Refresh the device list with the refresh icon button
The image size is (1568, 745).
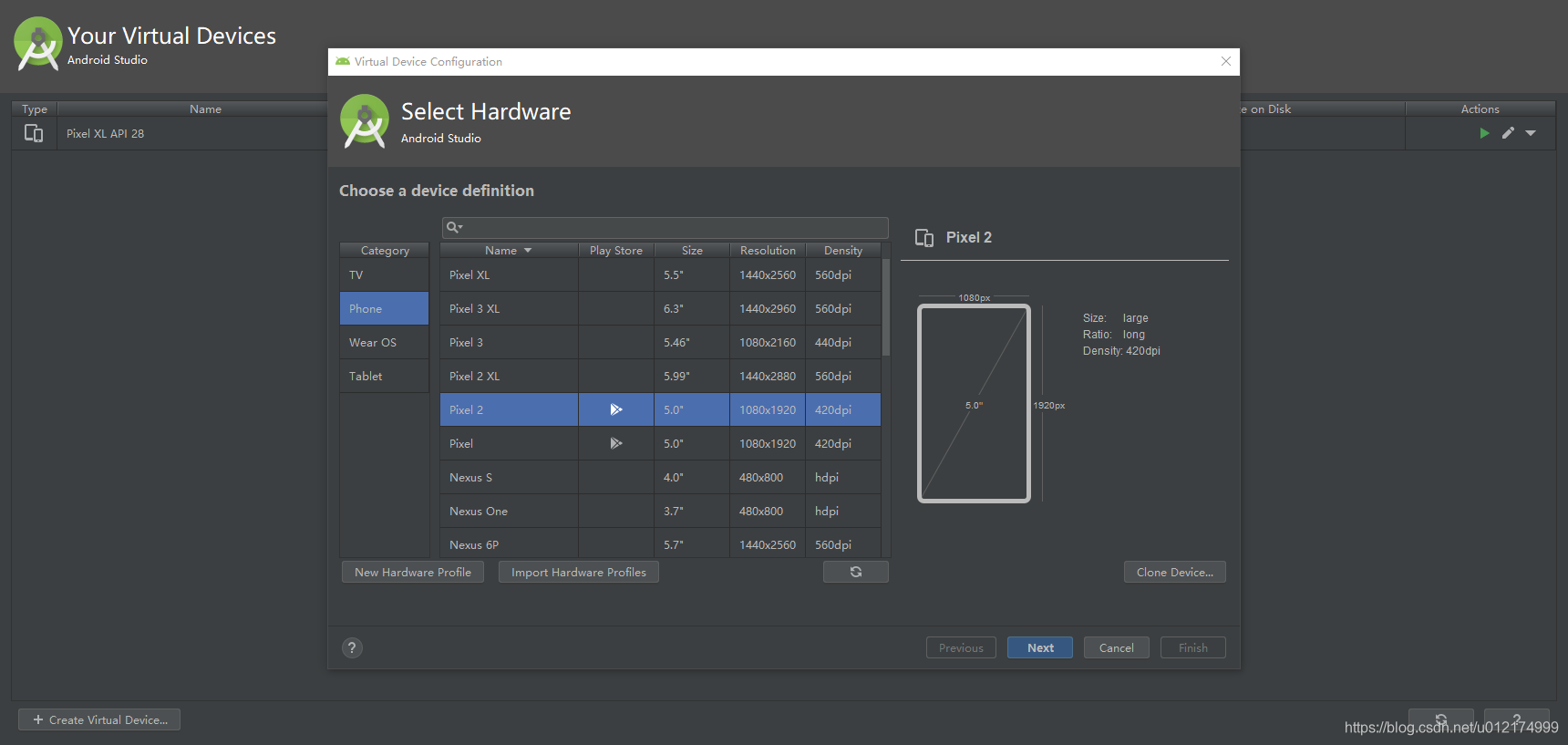855,572
